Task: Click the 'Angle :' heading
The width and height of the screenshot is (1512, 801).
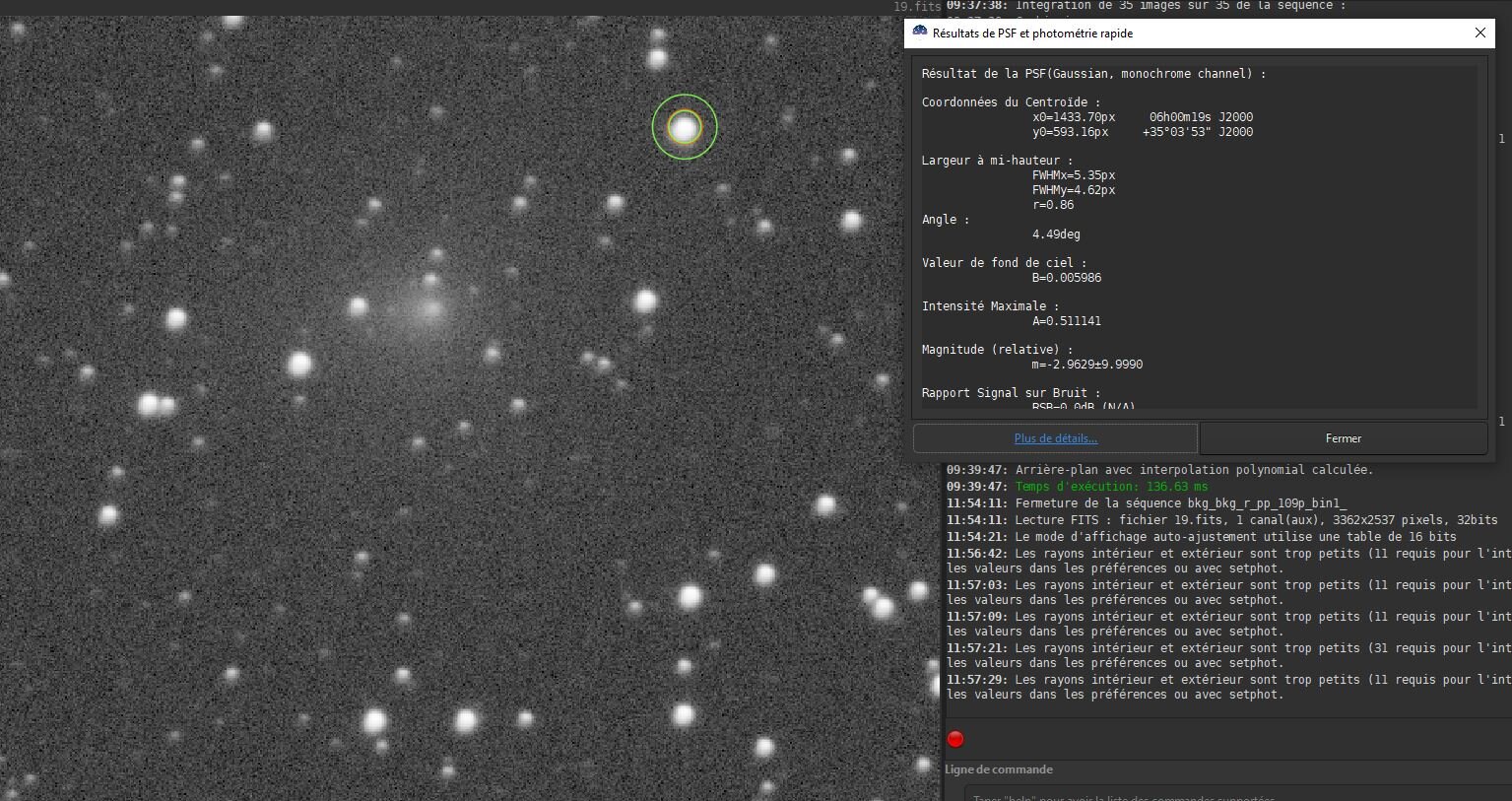Action: (946, 220)
